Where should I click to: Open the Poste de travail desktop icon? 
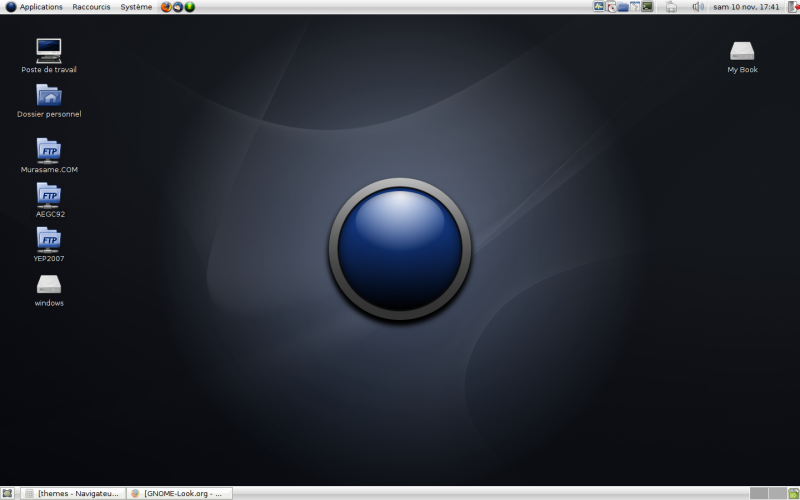click(49, 56)
